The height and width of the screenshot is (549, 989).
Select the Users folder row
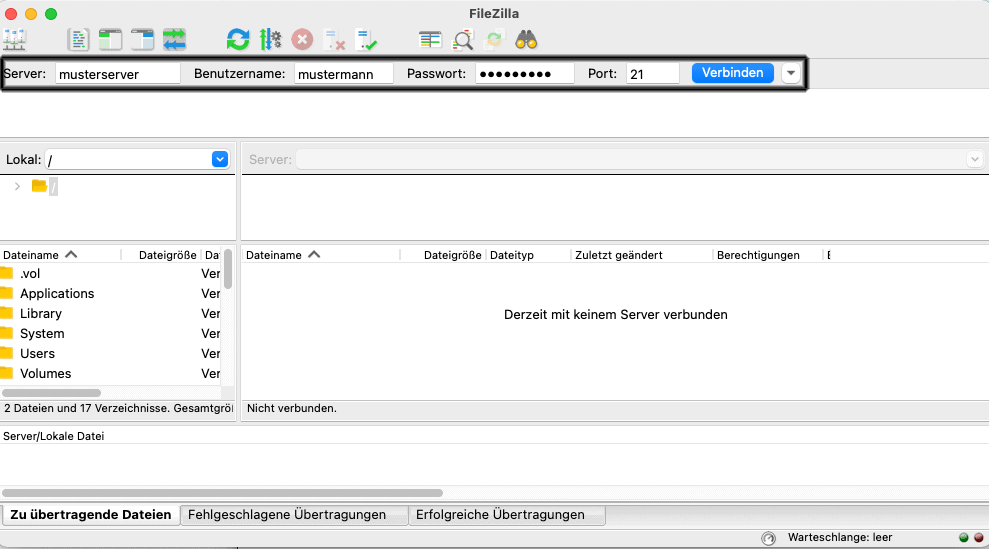tap(111, 353)
